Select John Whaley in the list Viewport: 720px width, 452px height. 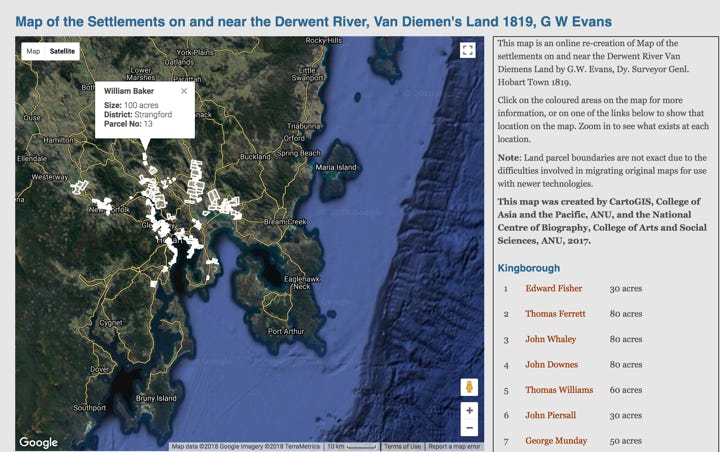click(x=550, y=339)
